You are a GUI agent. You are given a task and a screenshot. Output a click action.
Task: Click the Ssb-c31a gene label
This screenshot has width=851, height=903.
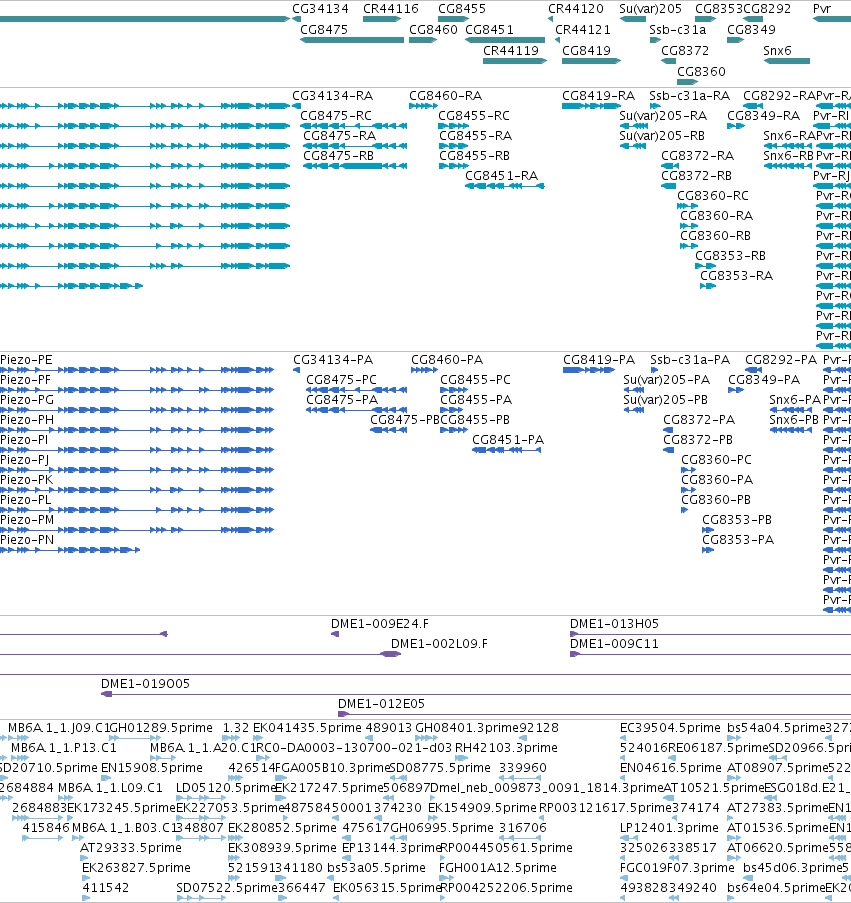coord(678,29)
